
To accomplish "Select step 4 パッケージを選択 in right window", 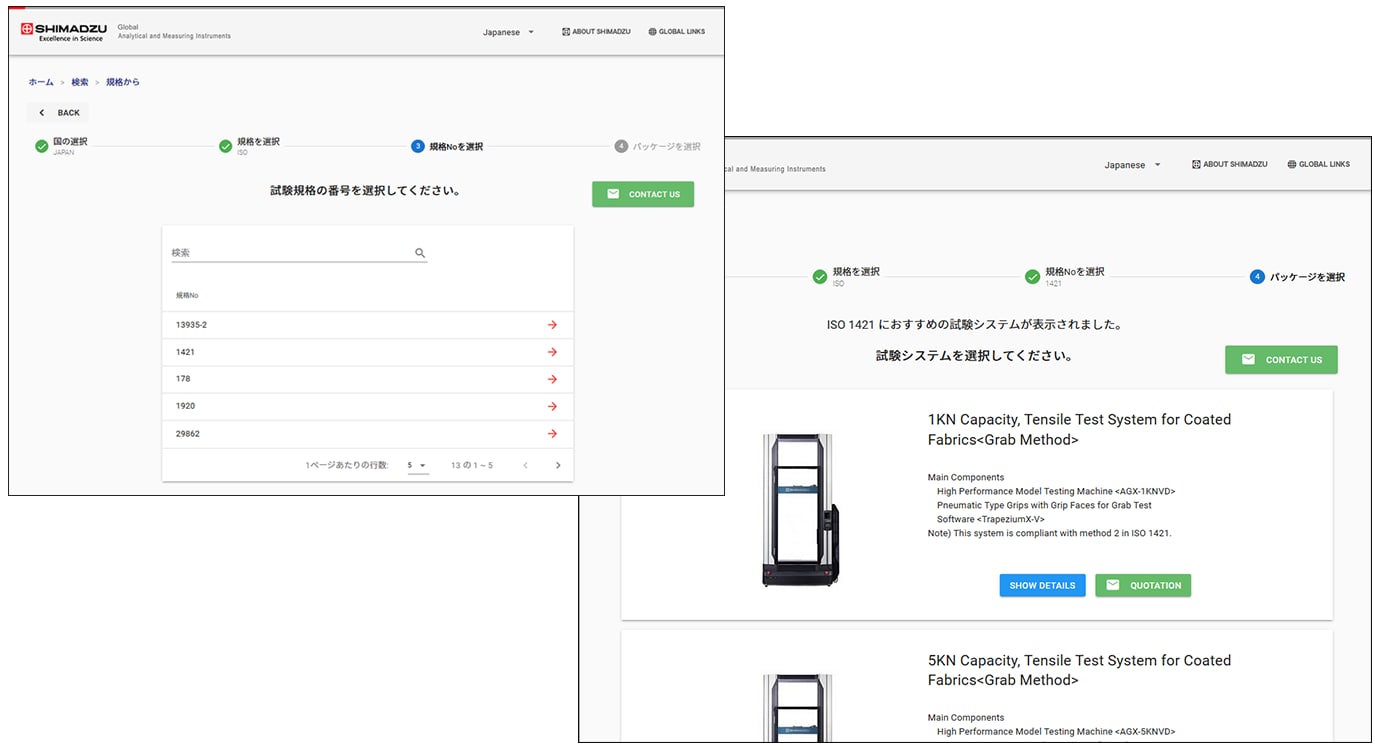I will pos(1298,277).
